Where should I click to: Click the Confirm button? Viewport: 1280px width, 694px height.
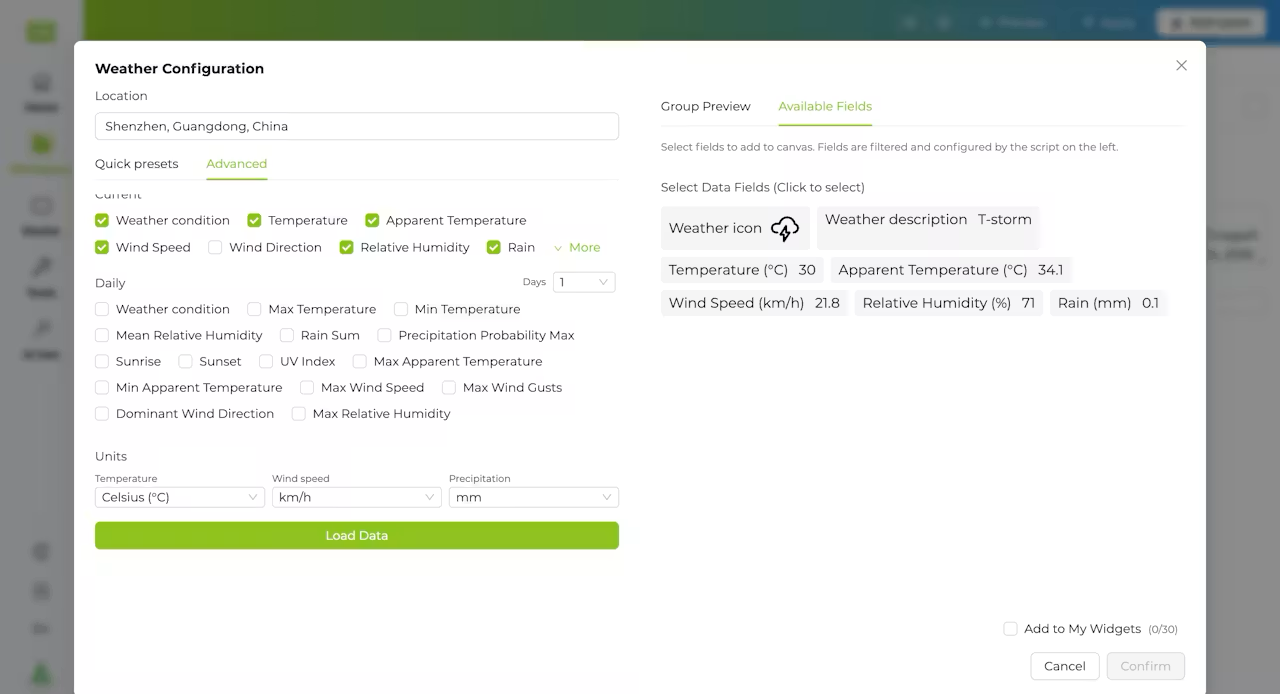click(1145, 666)
